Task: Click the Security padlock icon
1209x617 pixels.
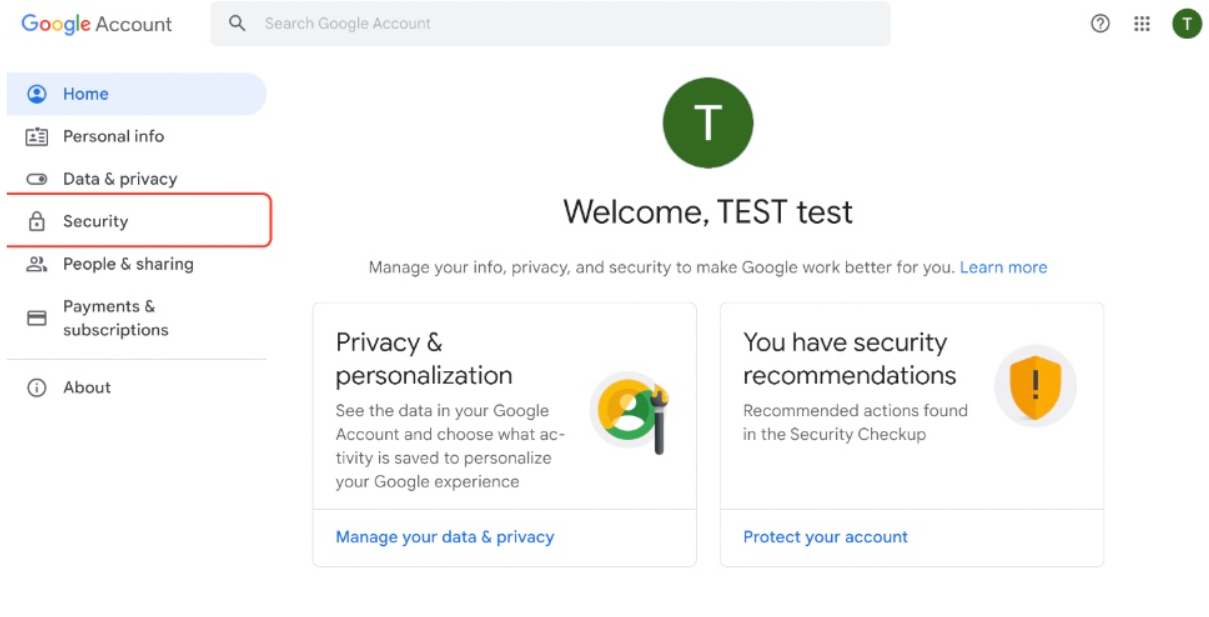Action: [x=37, y=222]
